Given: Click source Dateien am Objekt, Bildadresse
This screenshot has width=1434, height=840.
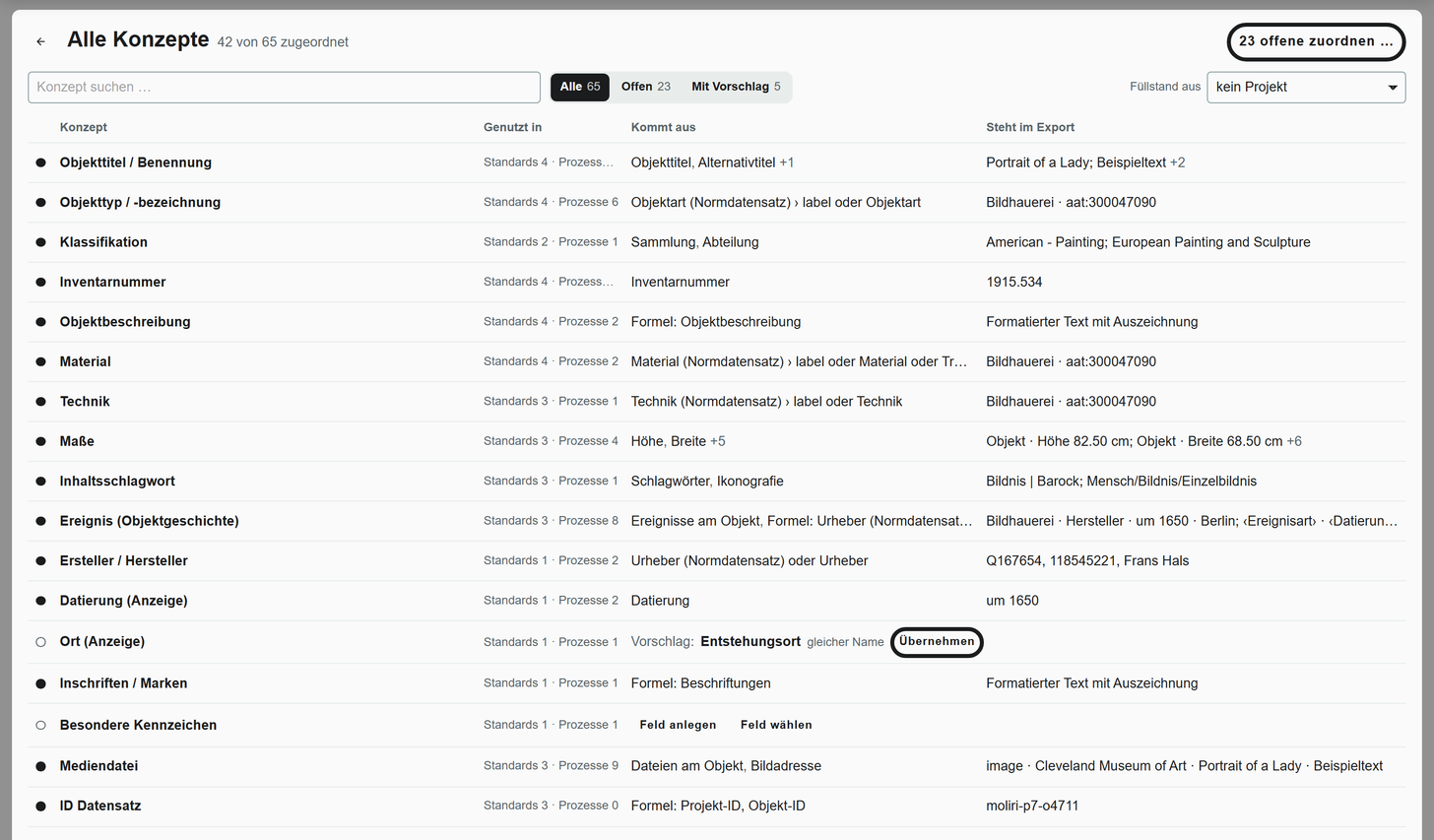Looking at the screenshot, I should [726, 766].
